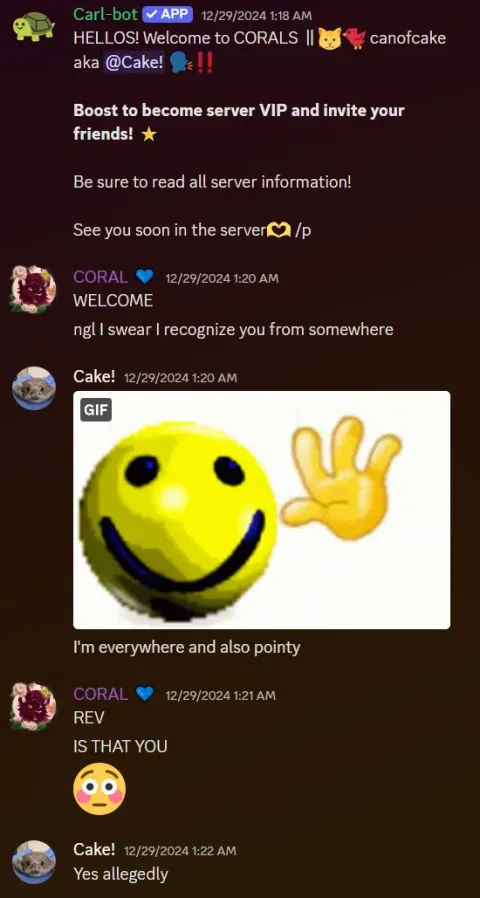Open Cake!'s avatar at 1:22 AM

tap(34, 862)
